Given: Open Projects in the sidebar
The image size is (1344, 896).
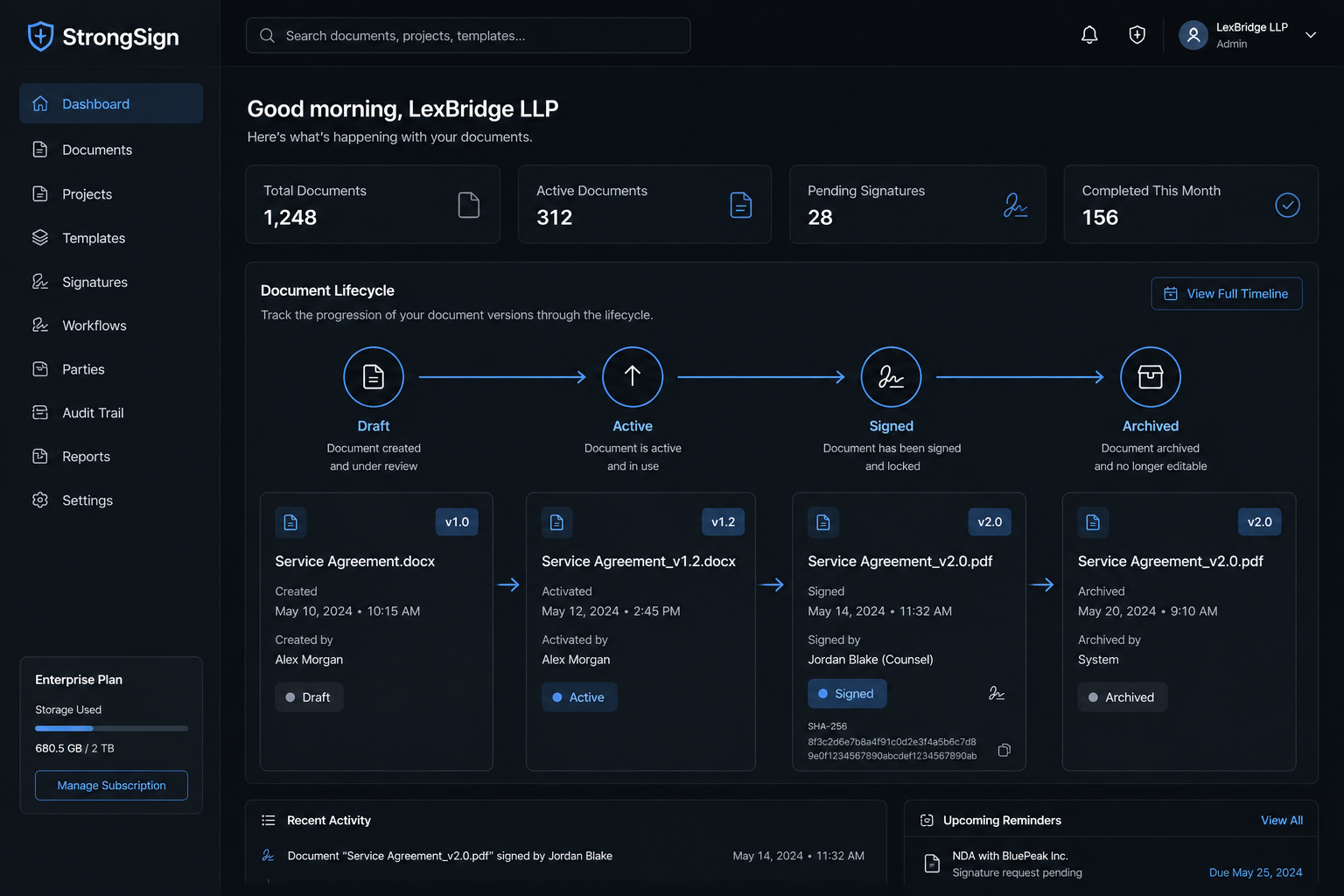Looking at the screenshot, I should pos(111,193).
